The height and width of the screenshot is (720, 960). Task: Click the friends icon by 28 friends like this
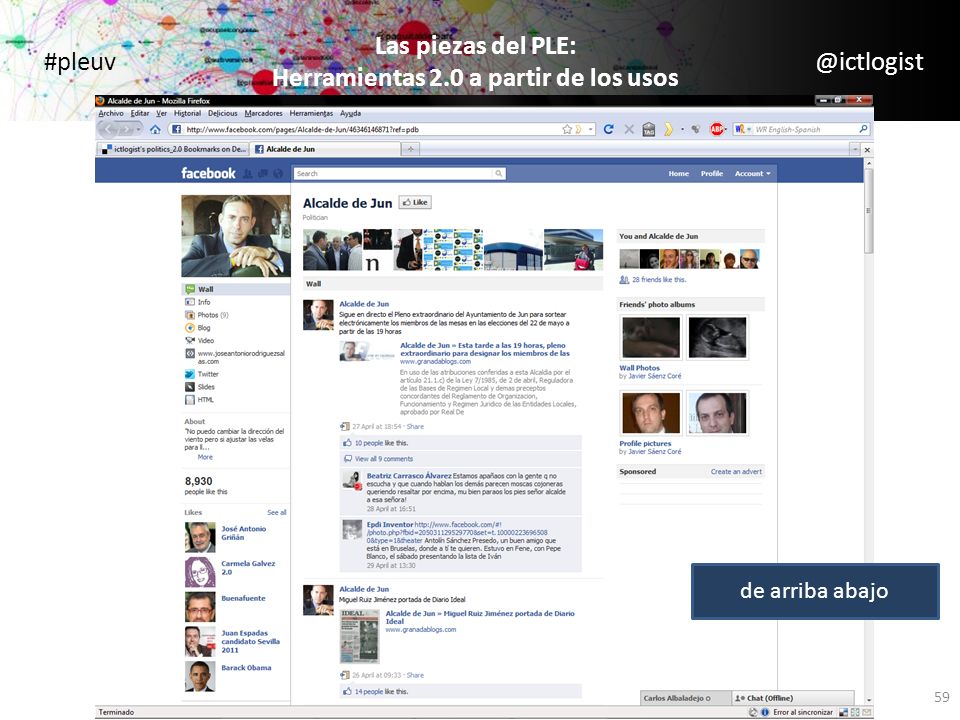point(624,280)
